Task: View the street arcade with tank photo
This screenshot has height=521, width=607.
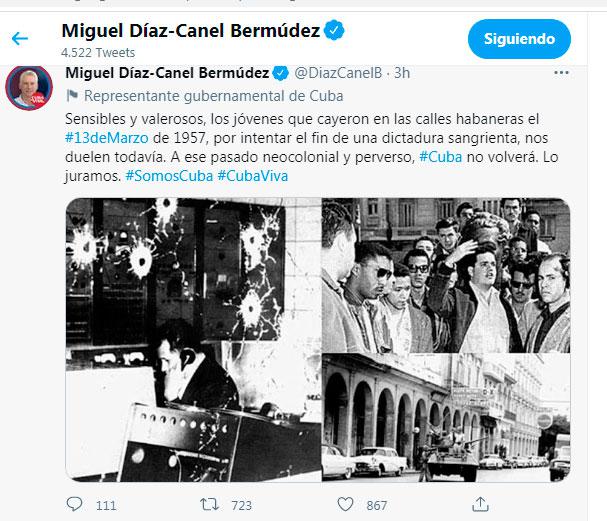Action: click(x=446, y=418)
